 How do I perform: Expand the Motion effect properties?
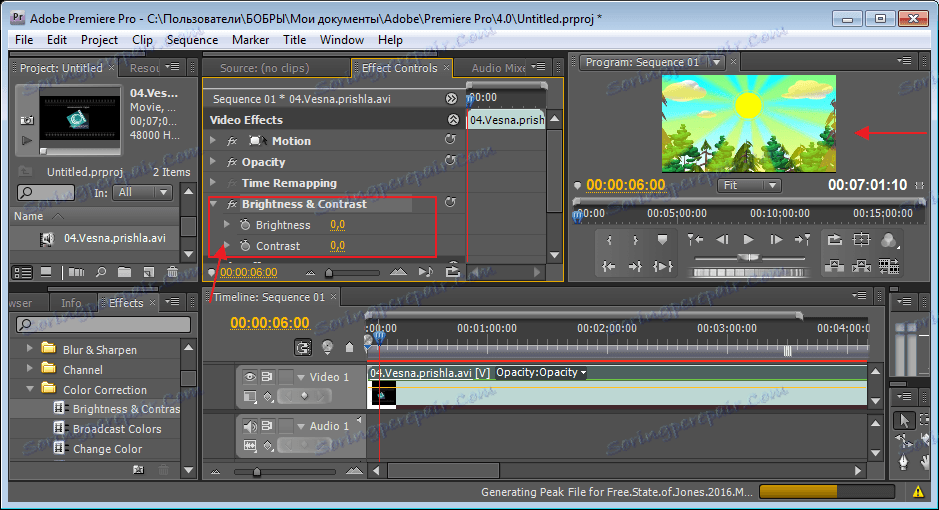pos(213,141)
